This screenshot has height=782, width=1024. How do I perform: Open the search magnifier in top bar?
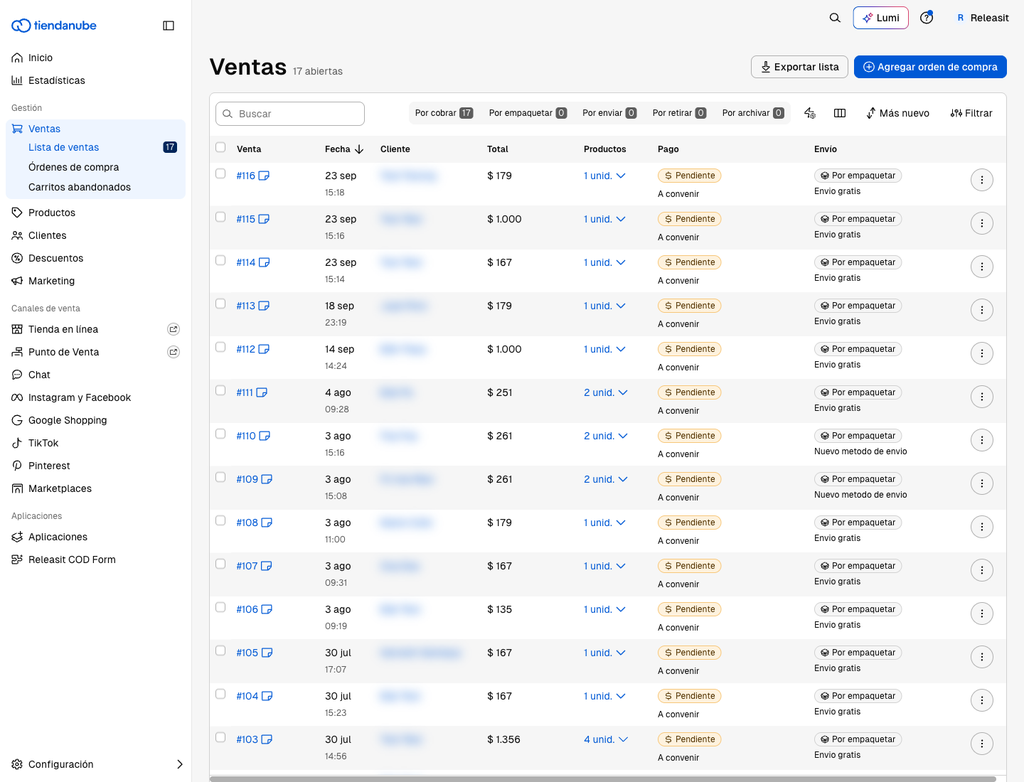coord(835,18)
